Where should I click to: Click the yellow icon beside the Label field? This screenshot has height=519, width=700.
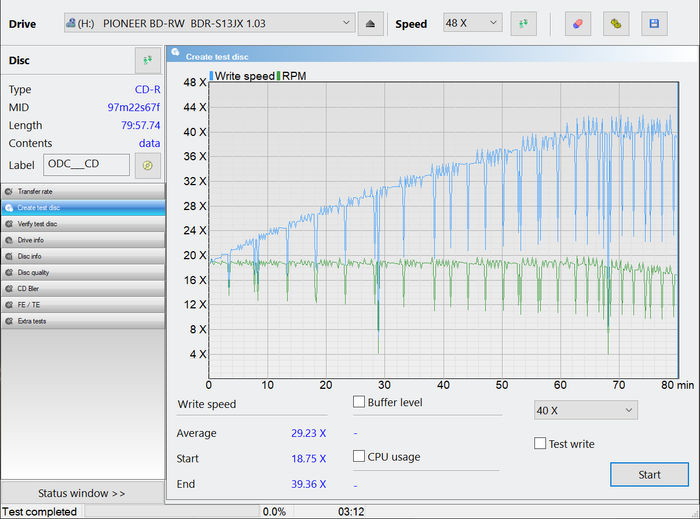(x=148, y=165)
